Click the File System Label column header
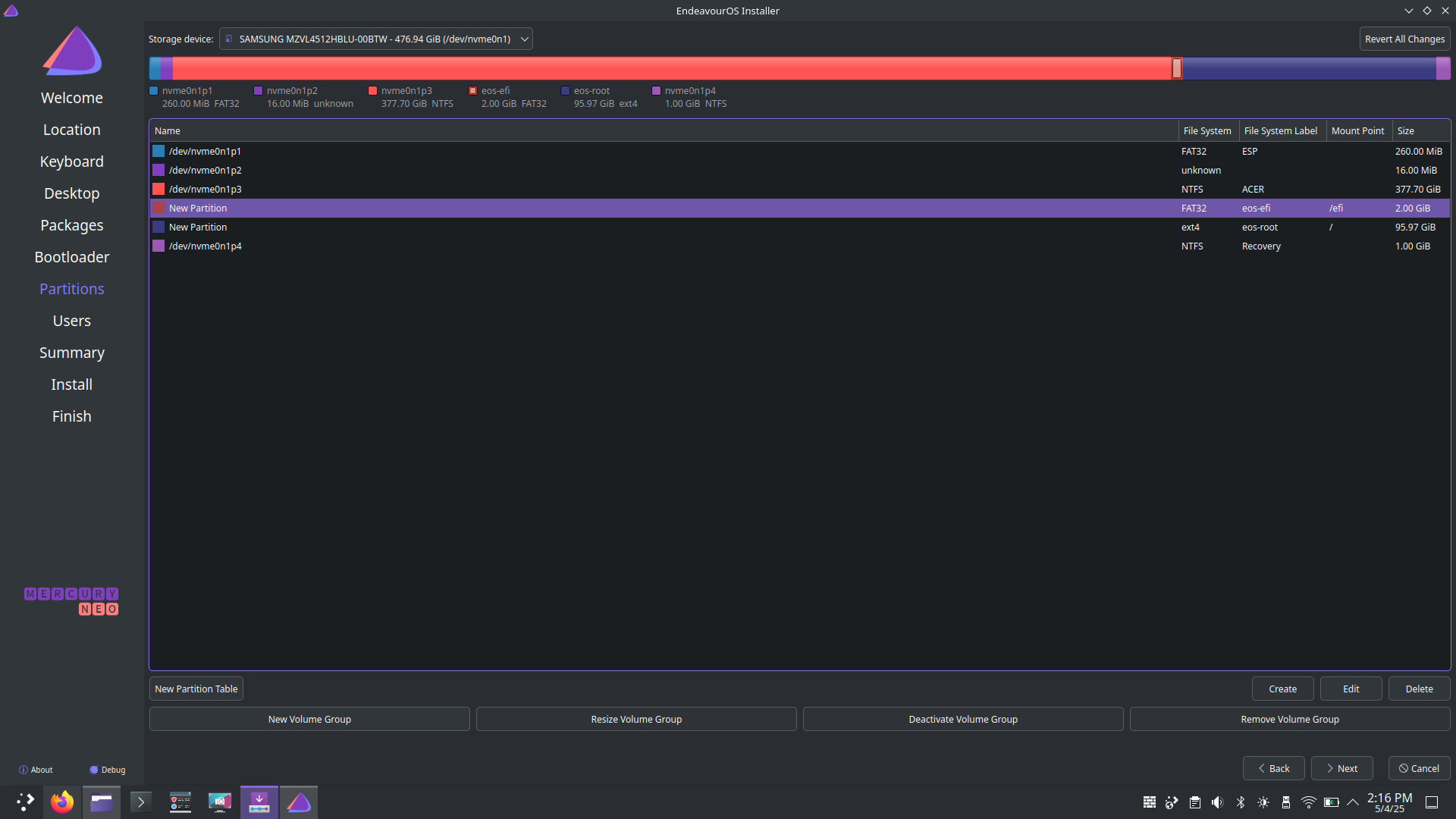The height and width of the screenshot is (819, 1456). click(1283, 130)
